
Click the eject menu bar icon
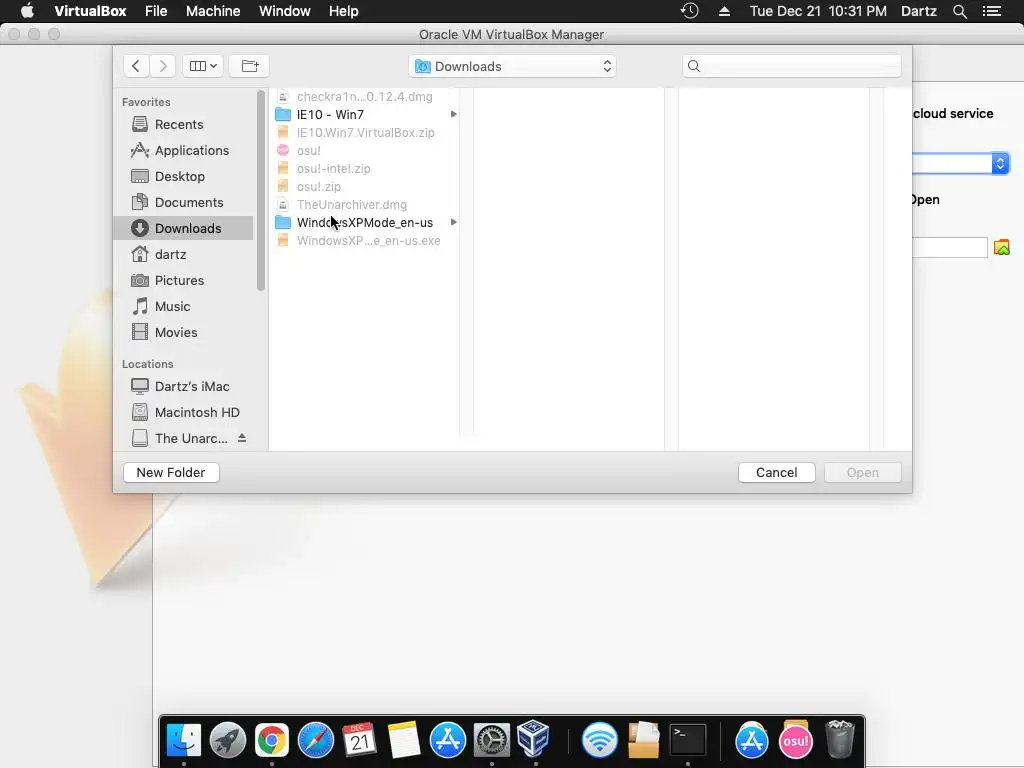point(724,11)
